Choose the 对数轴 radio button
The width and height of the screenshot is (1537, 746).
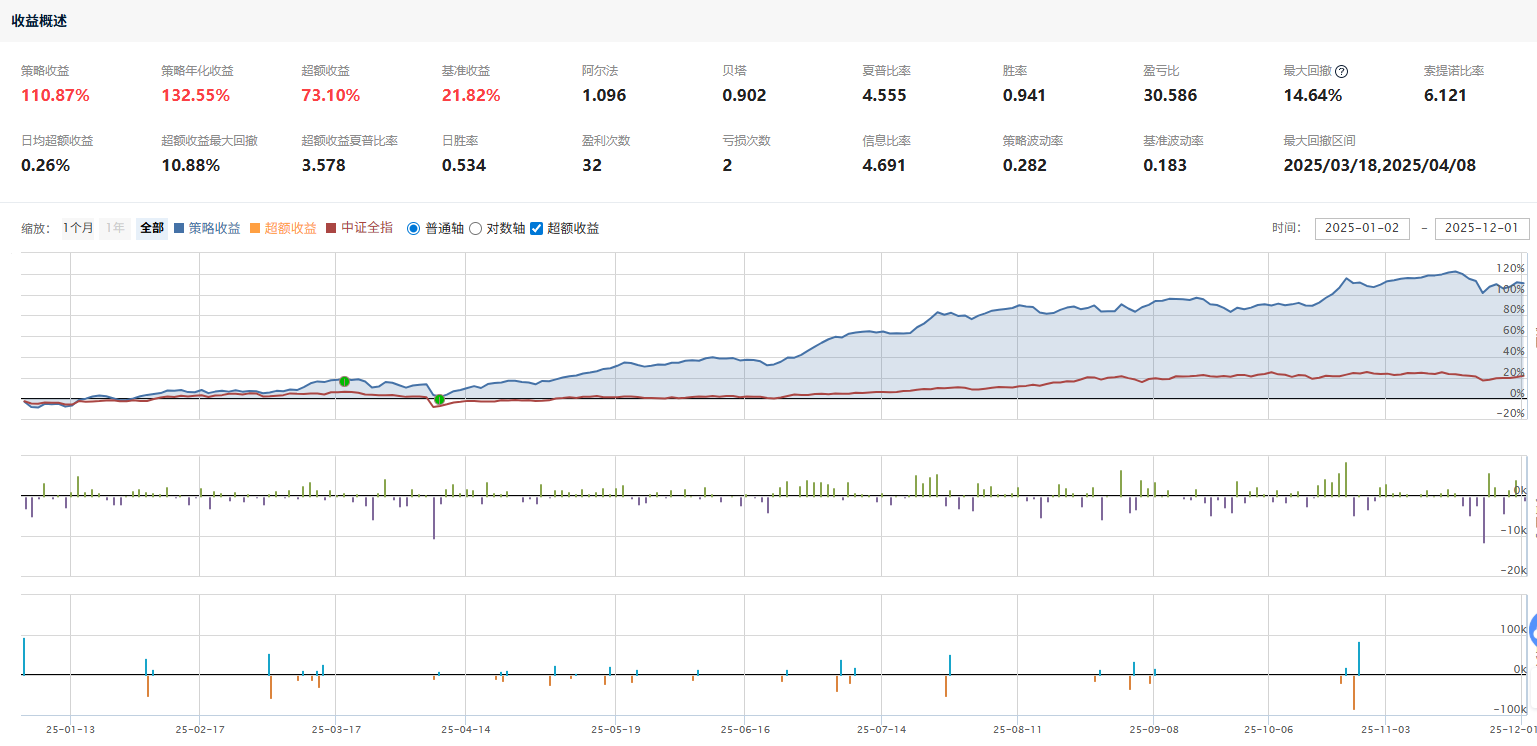(476, 228)
